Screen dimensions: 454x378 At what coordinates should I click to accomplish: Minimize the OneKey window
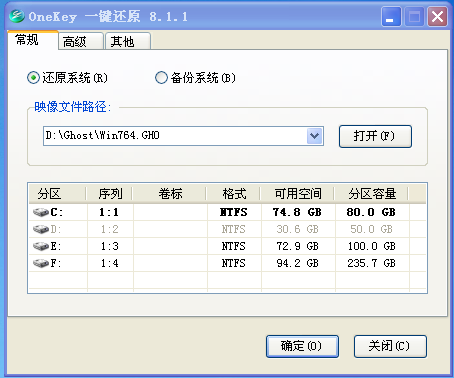click(391, 16)
